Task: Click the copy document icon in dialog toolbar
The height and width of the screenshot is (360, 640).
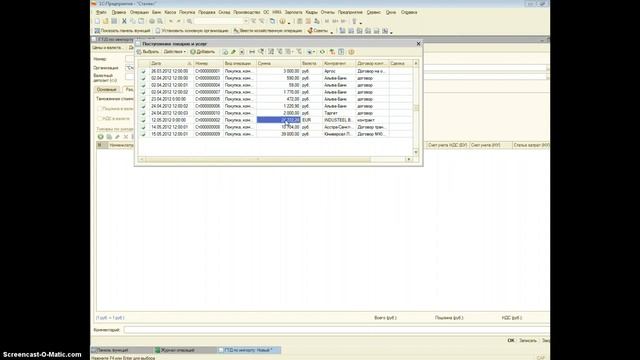Action: tap(225, 52)
